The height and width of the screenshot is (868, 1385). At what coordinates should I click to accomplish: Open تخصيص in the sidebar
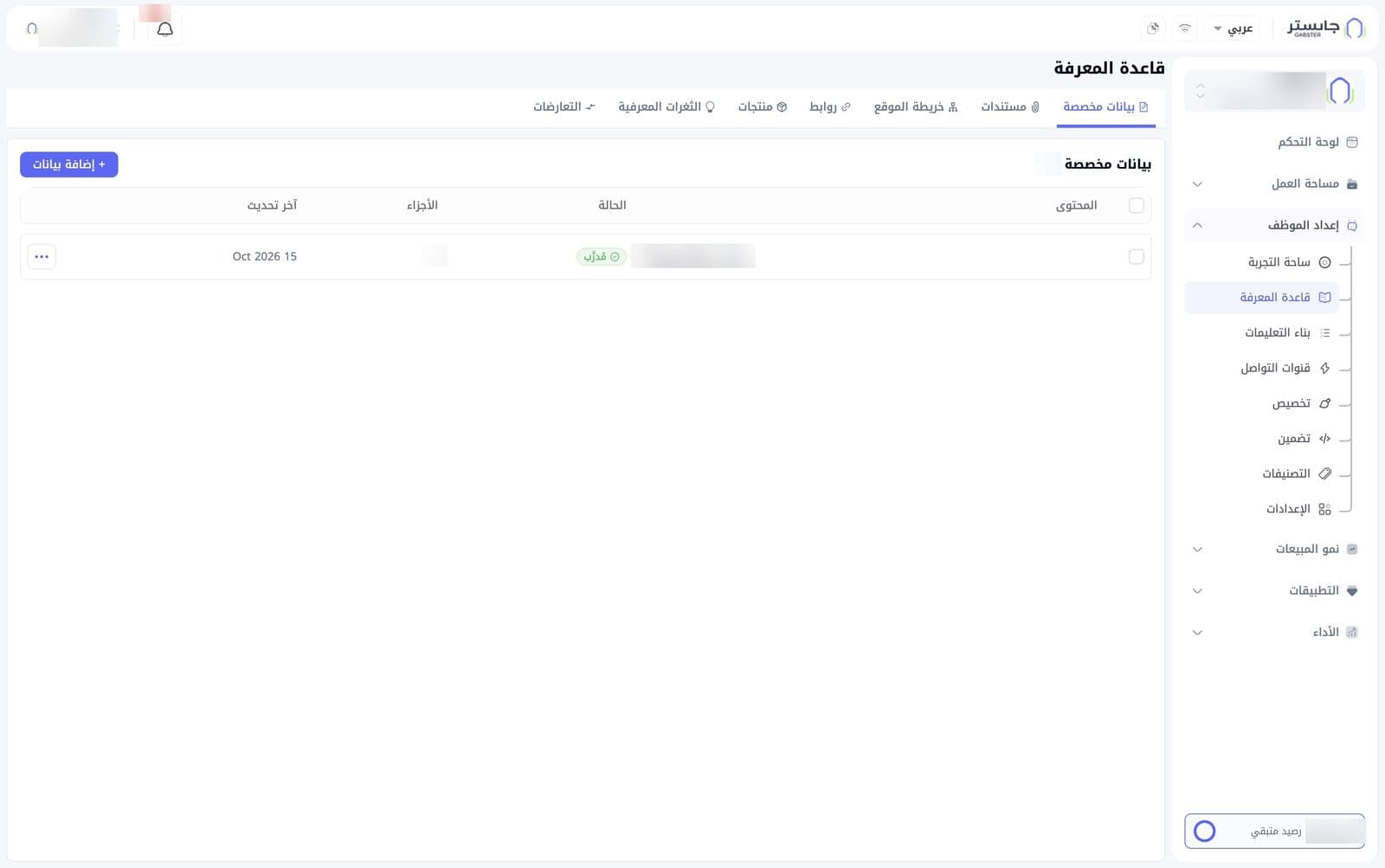[1300, 404]
